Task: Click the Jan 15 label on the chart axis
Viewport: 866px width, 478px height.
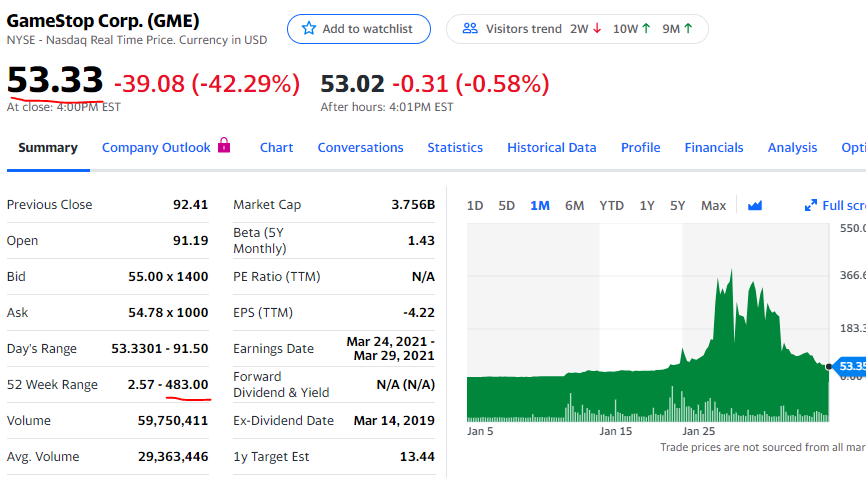Action: 616,431
